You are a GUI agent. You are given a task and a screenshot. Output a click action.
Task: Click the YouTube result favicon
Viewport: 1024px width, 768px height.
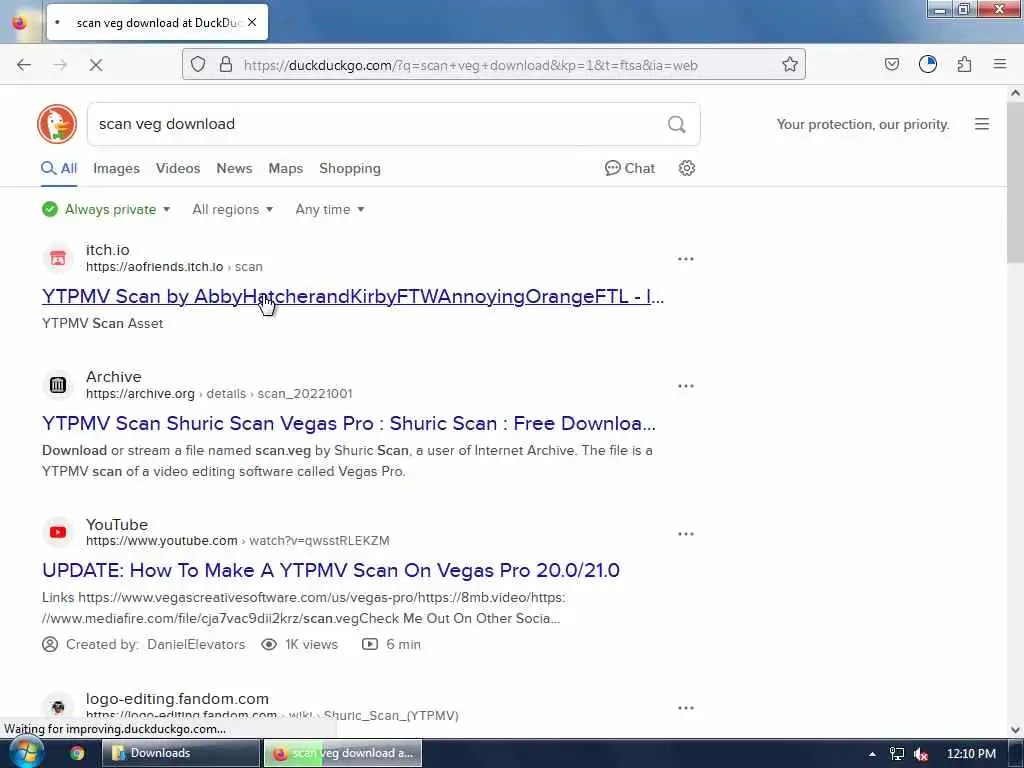[x=58, y=532]
